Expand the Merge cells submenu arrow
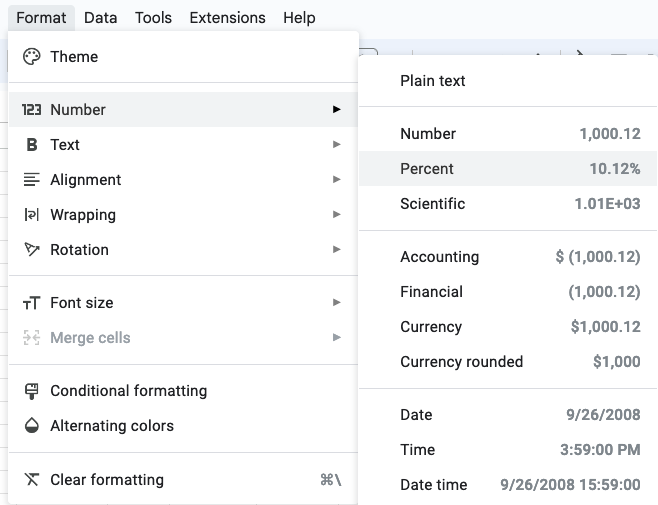Screen dimensions: 658x505 337,338
